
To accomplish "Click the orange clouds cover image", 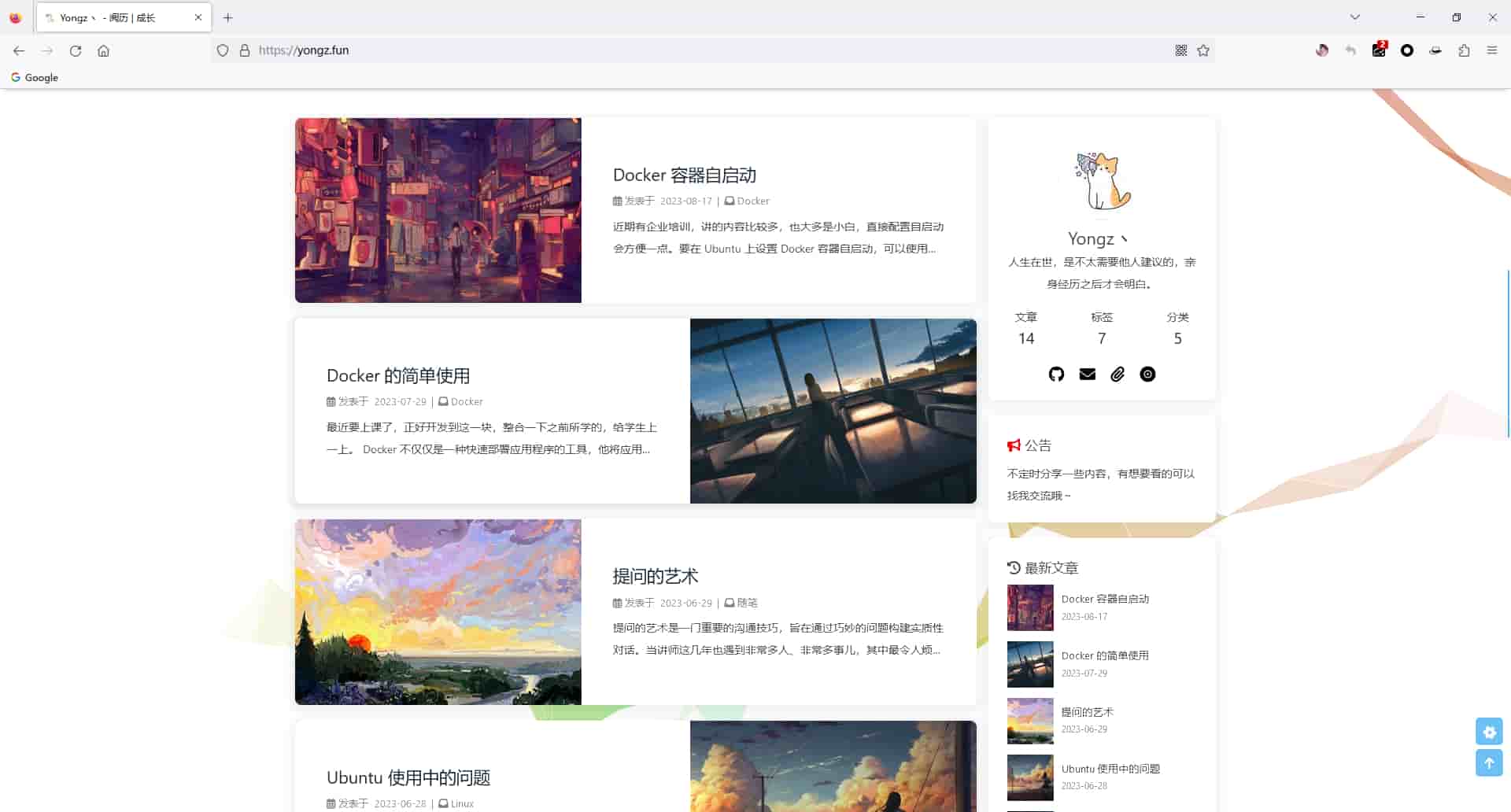I will (x=833, y=766).
